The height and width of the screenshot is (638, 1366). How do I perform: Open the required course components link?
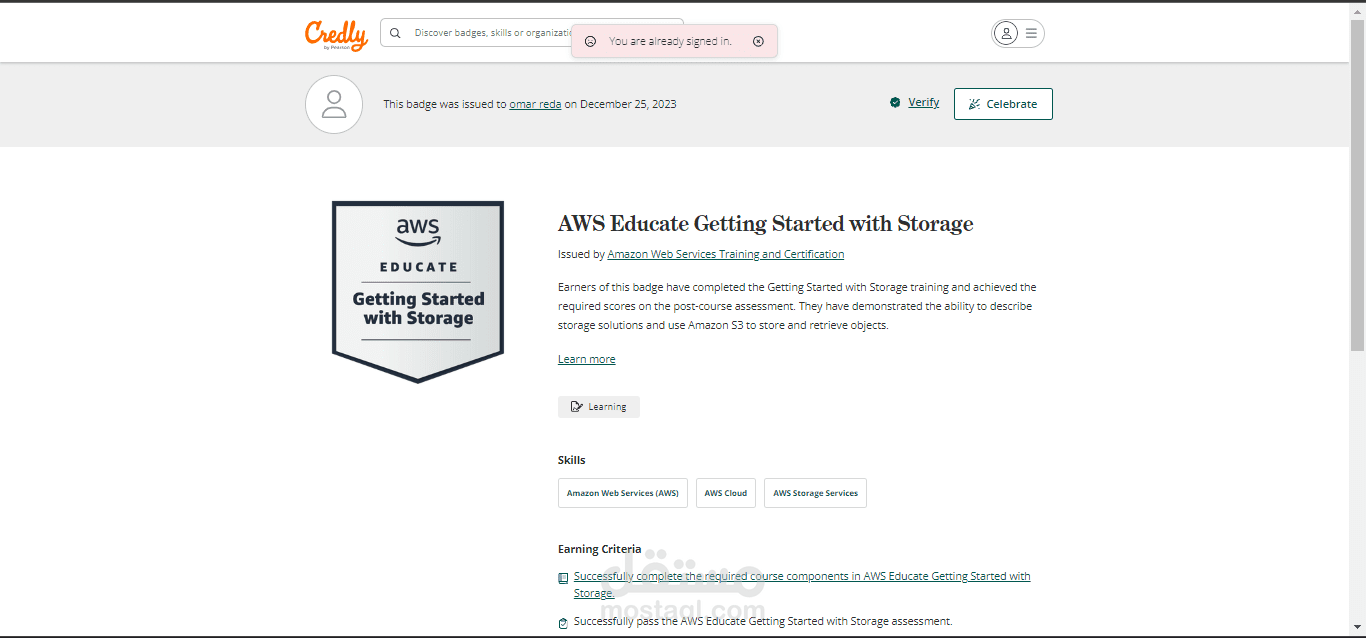point(801,577)
